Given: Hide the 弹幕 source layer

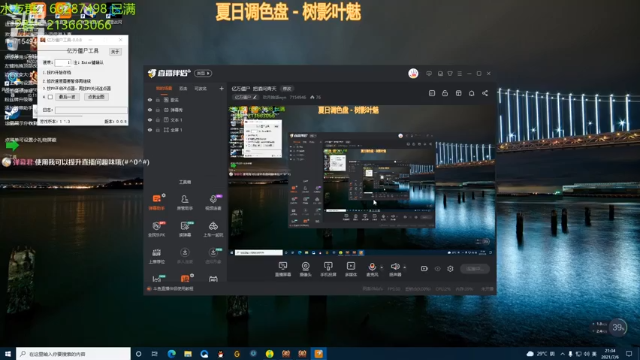Looking at the screenshot, I should [150, 110].
